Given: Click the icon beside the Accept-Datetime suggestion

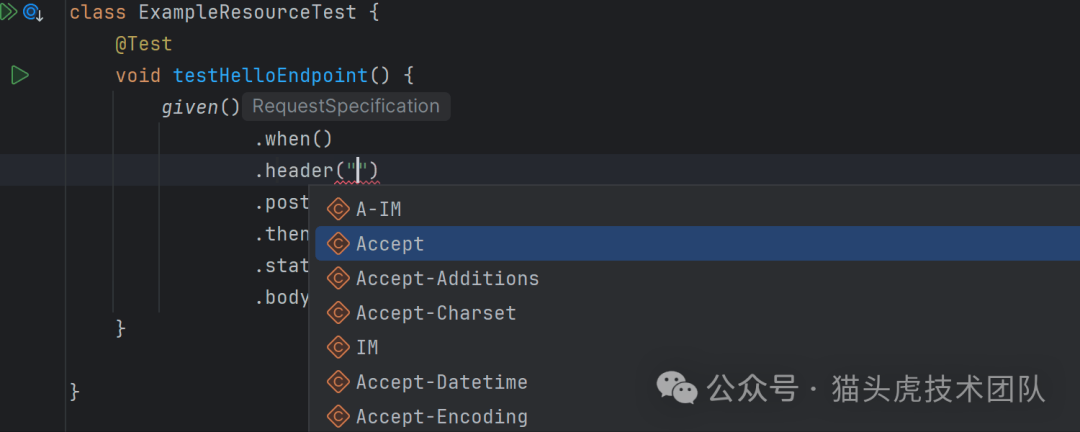Looking at the screenshot, I should pyautogui.click(x=338, y=382).
